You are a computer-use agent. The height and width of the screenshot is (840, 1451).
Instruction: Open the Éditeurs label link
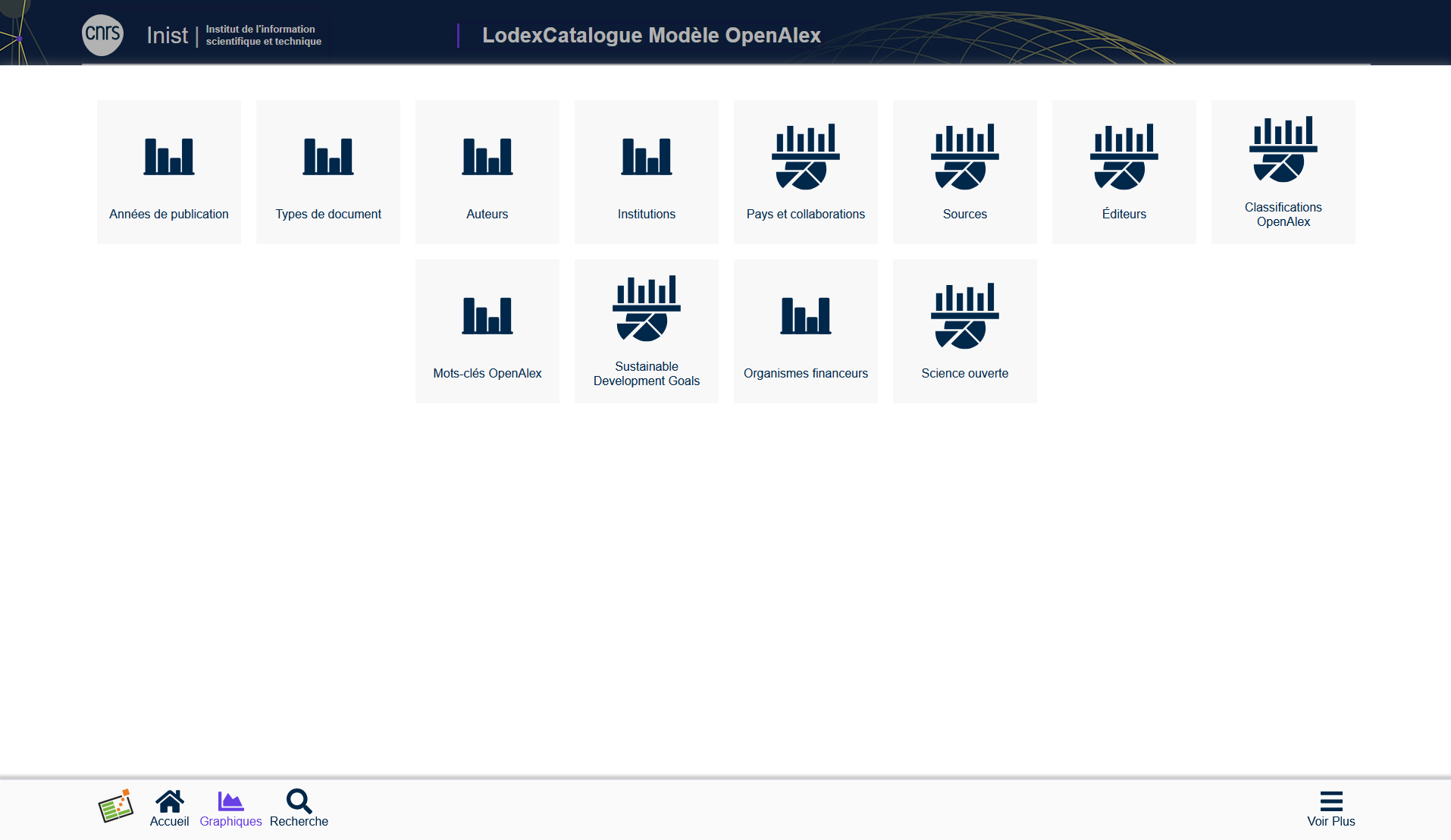(x=1124, y=215)
